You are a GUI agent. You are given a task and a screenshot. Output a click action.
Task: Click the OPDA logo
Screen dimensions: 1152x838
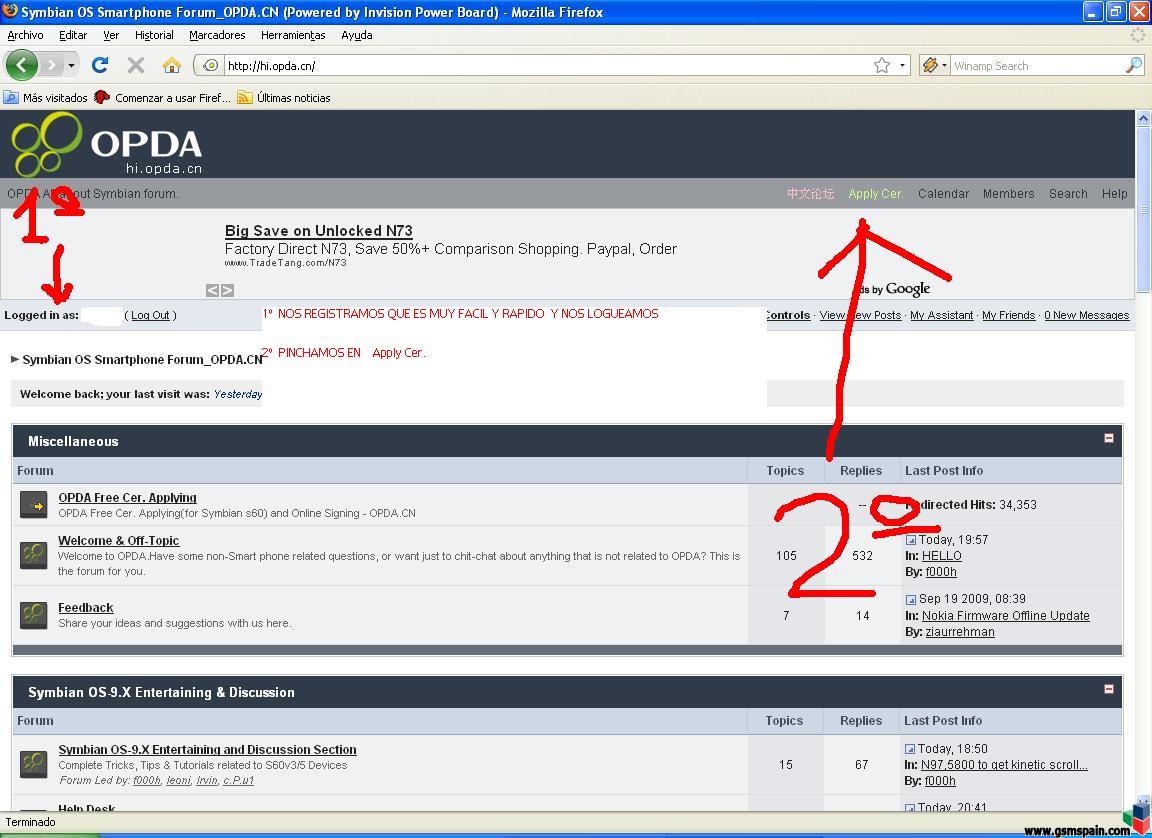(x=107, y=145)
